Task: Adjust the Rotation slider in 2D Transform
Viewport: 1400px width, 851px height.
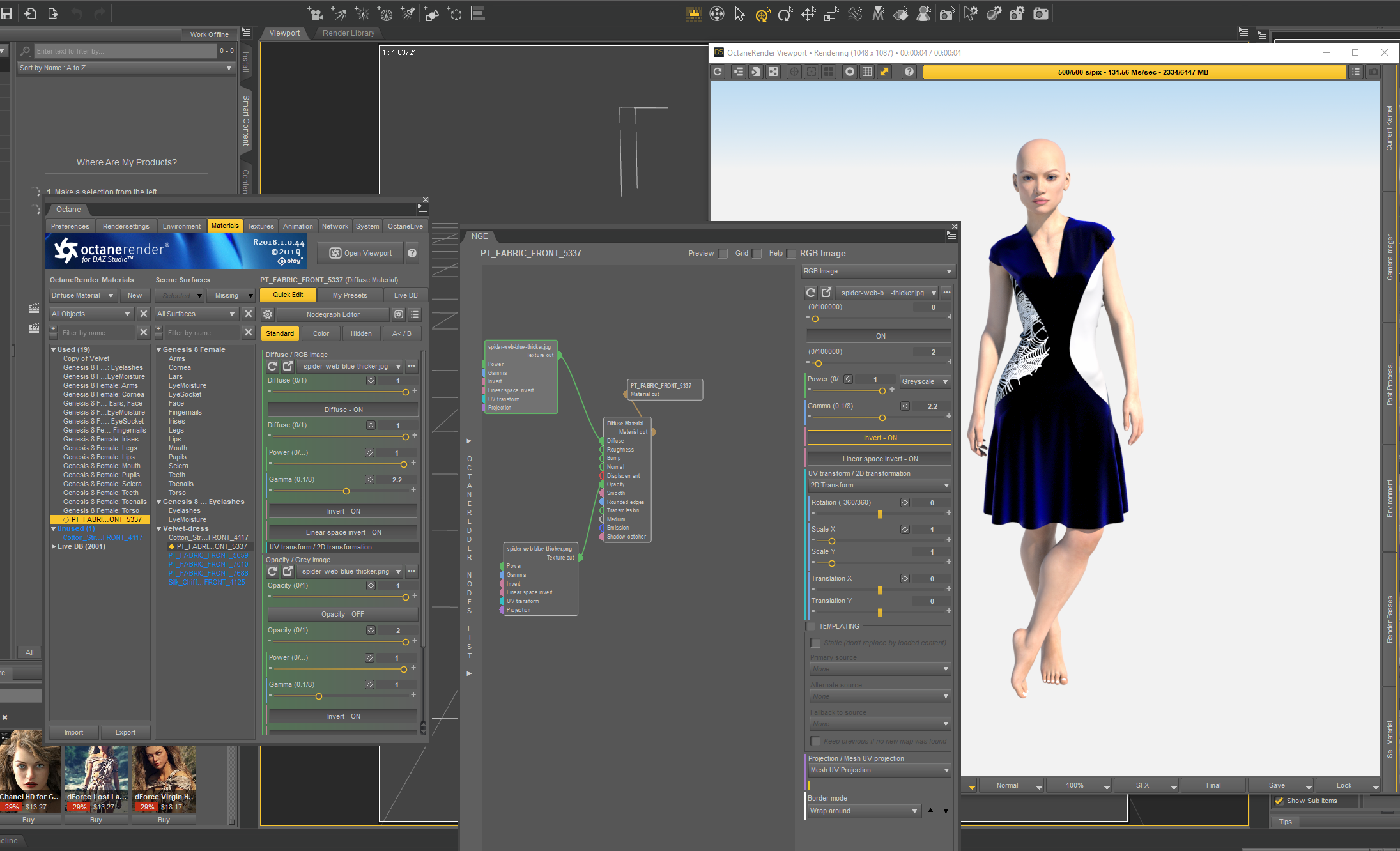Action: 880,514
